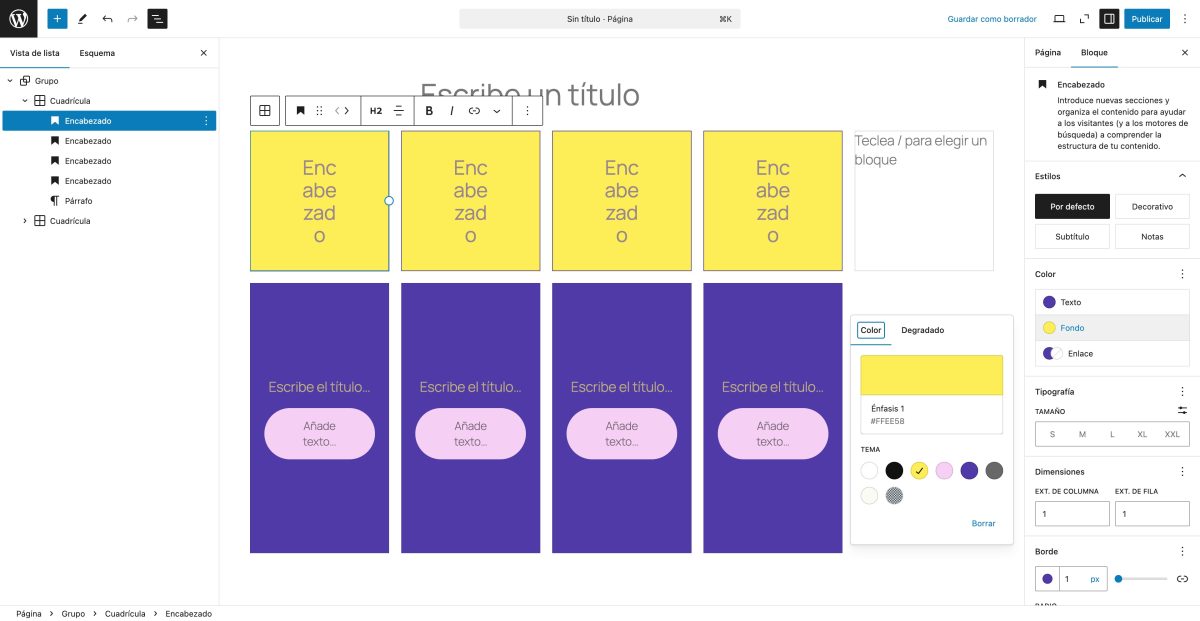Toggle the settings sidebar panel
This screenshot has height=621, width=1200.
coord(1108,18)
